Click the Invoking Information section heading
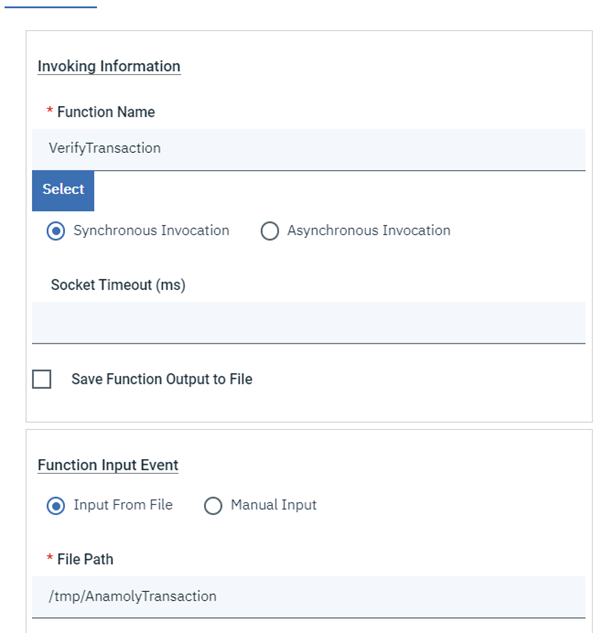The height and width of the screenshot is (633, 602). (x=109, y=67)
